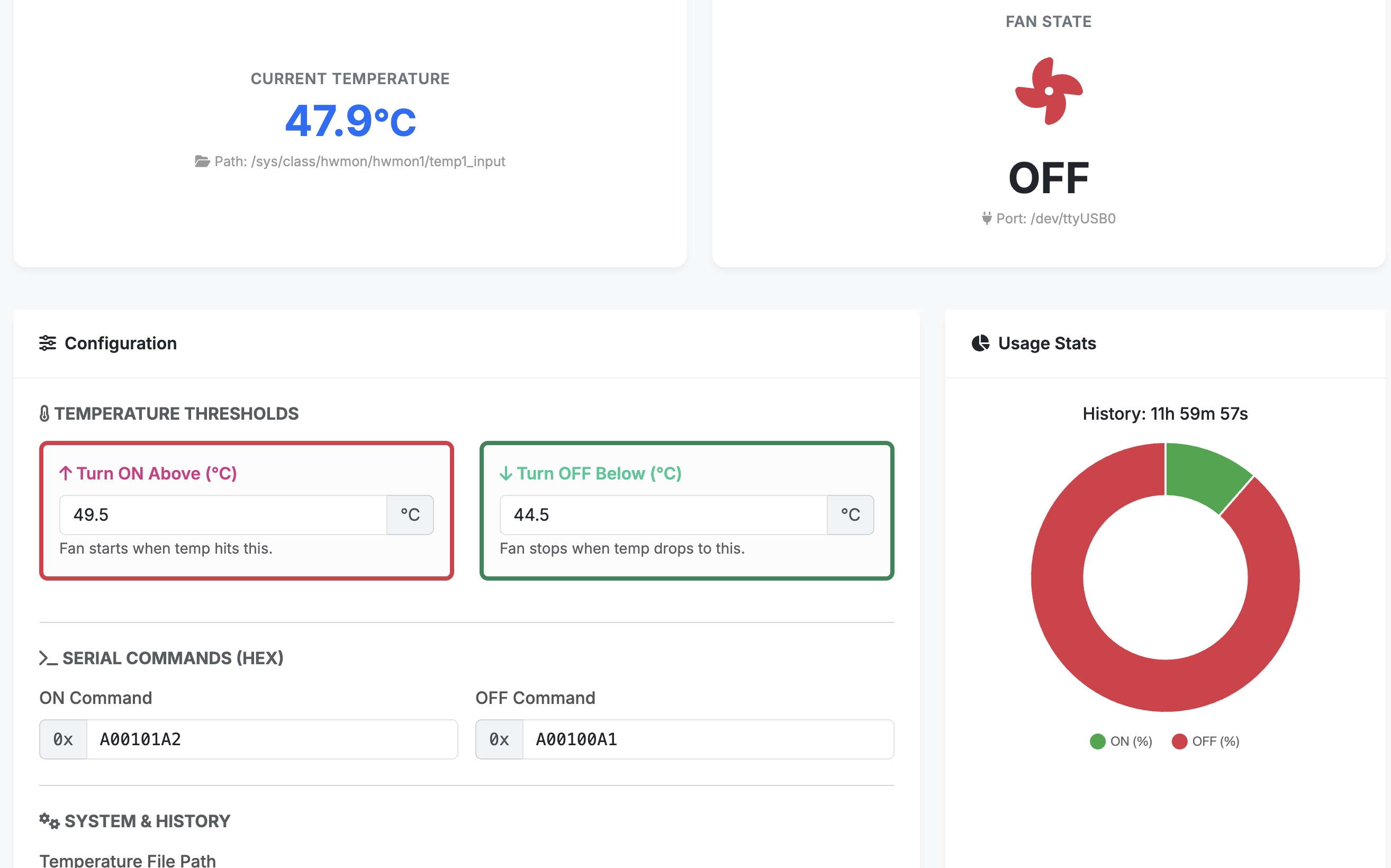Click the 47.9°C current temperature reading
1391x868 pixels.
pos(350,121)
